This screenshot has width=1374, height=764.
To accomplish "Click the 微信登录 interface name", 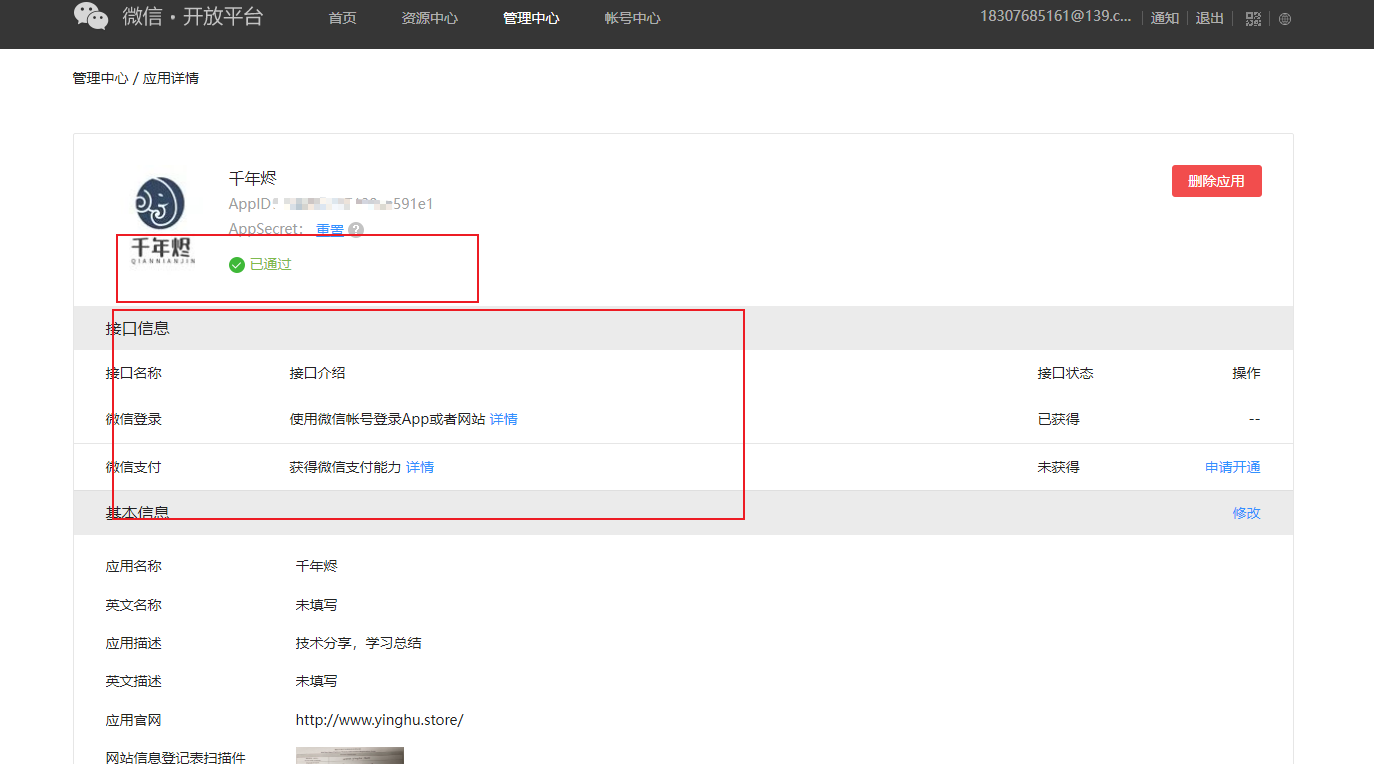I will [133, 419].
